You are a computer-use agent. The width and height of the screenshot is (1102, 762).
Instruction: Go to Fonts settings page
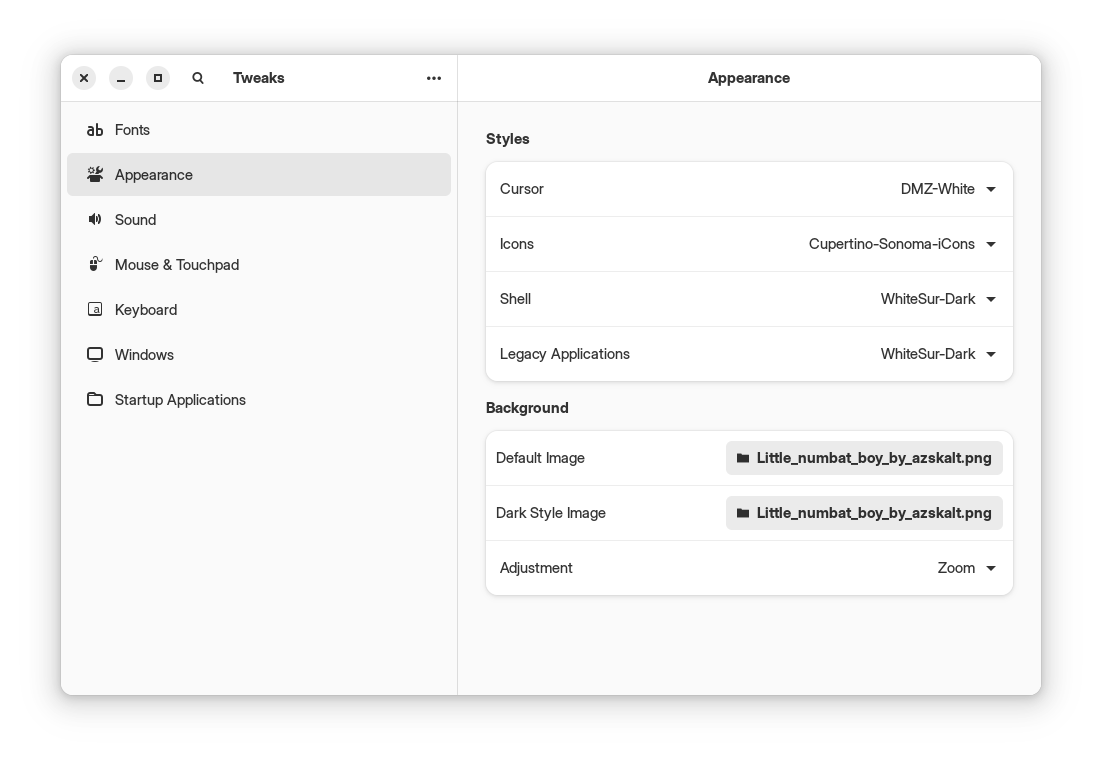[x=259, y=130]
